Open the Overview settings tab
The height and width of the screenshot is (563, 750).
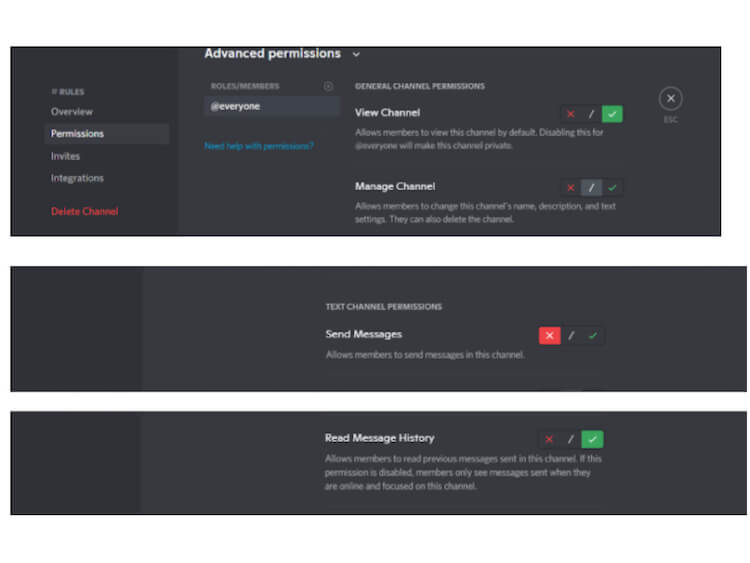[72, 111]
